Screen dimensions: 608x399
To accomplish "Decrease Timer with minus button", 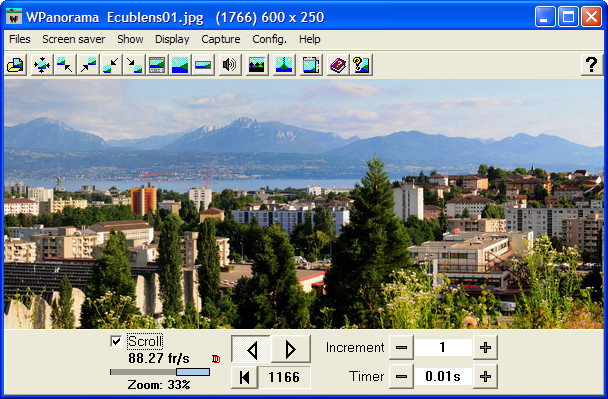I will 401,376.
